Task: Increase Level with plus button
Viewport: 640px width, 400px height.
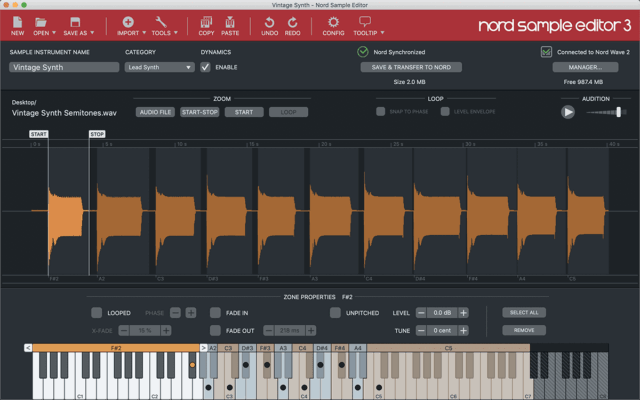Action: (x=463, y=313)
